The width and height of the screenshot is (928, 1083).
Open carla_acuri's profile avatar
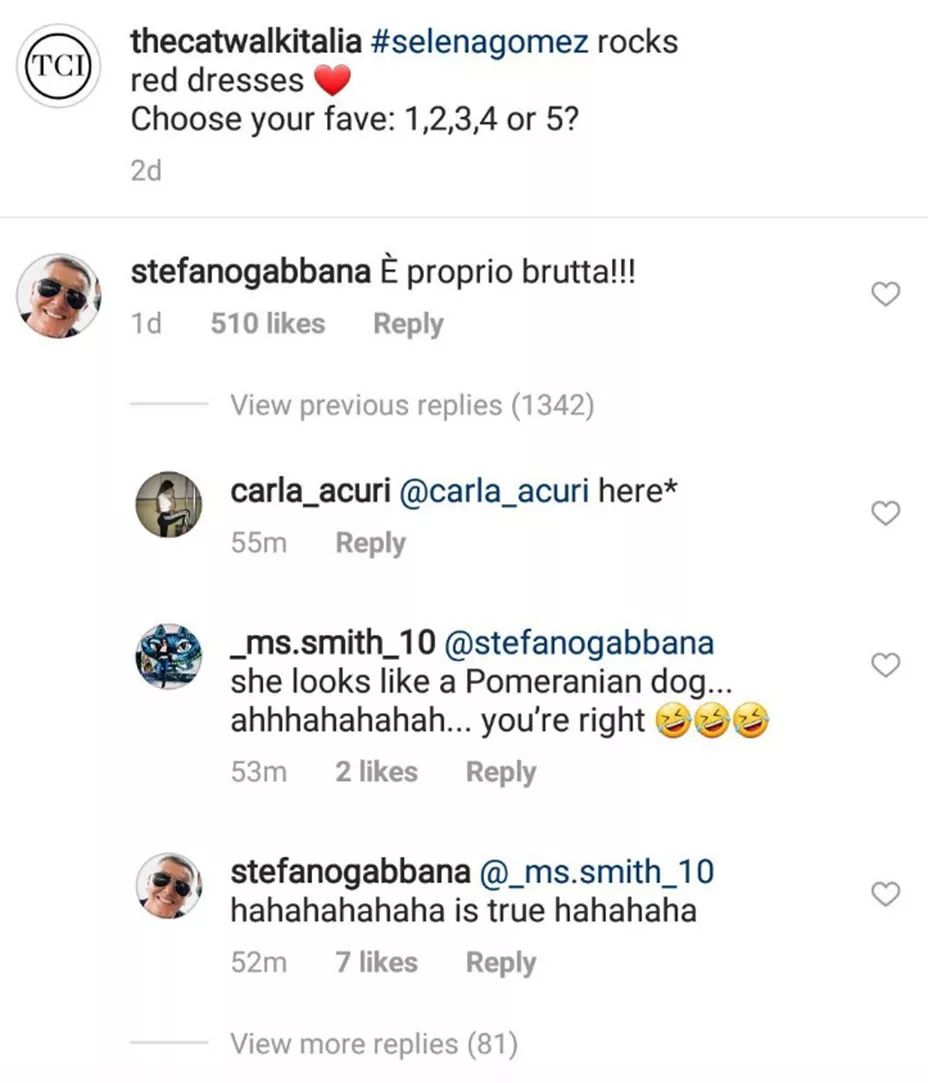[168, 504]
